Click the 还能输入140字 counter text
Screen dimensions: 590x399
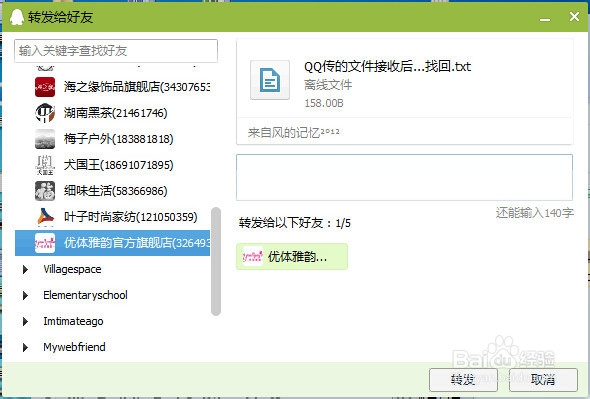(x=535, y=213)
